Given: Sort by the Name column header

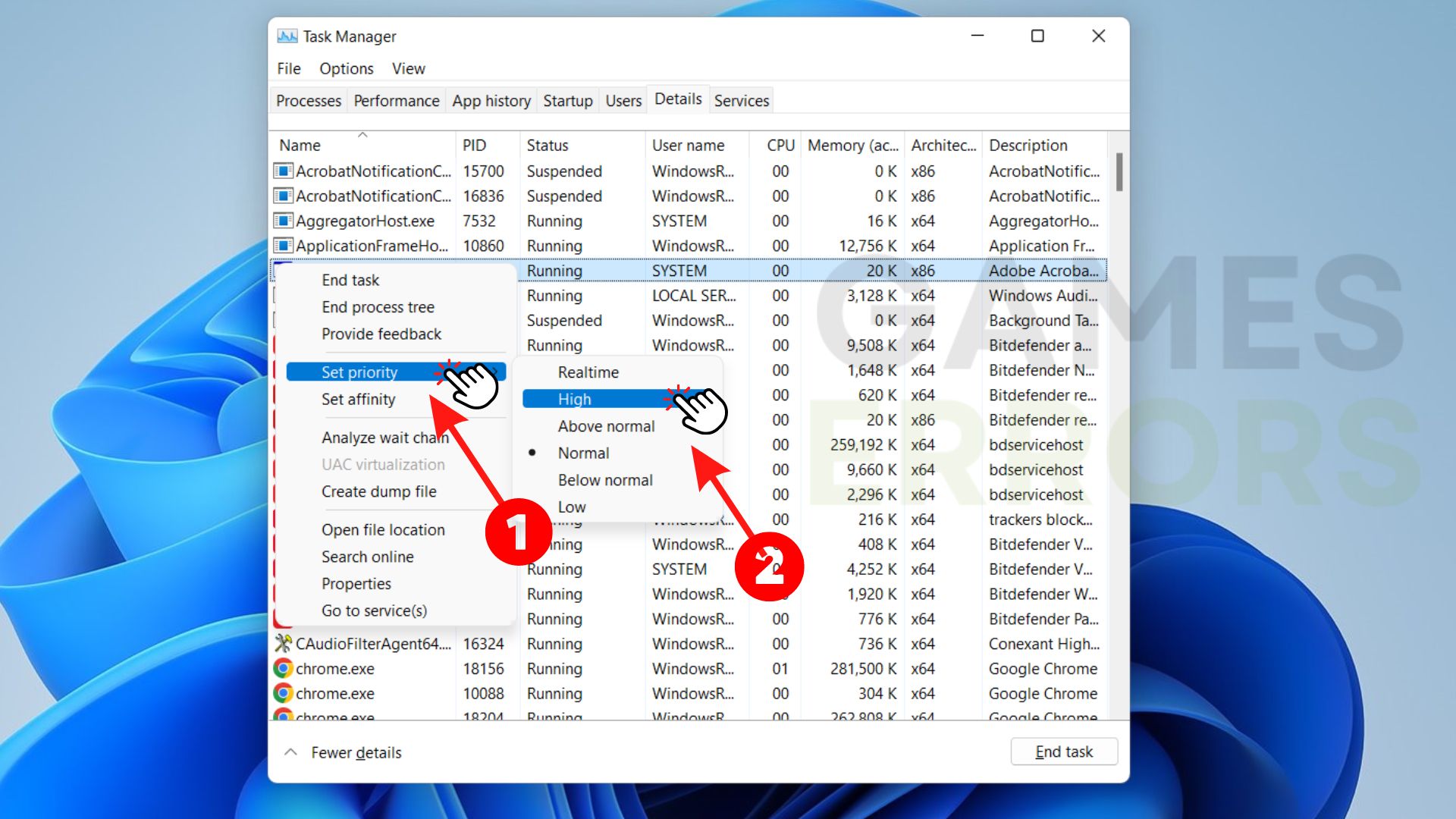Looking at the screenshot, I should [x=300, y=146].
